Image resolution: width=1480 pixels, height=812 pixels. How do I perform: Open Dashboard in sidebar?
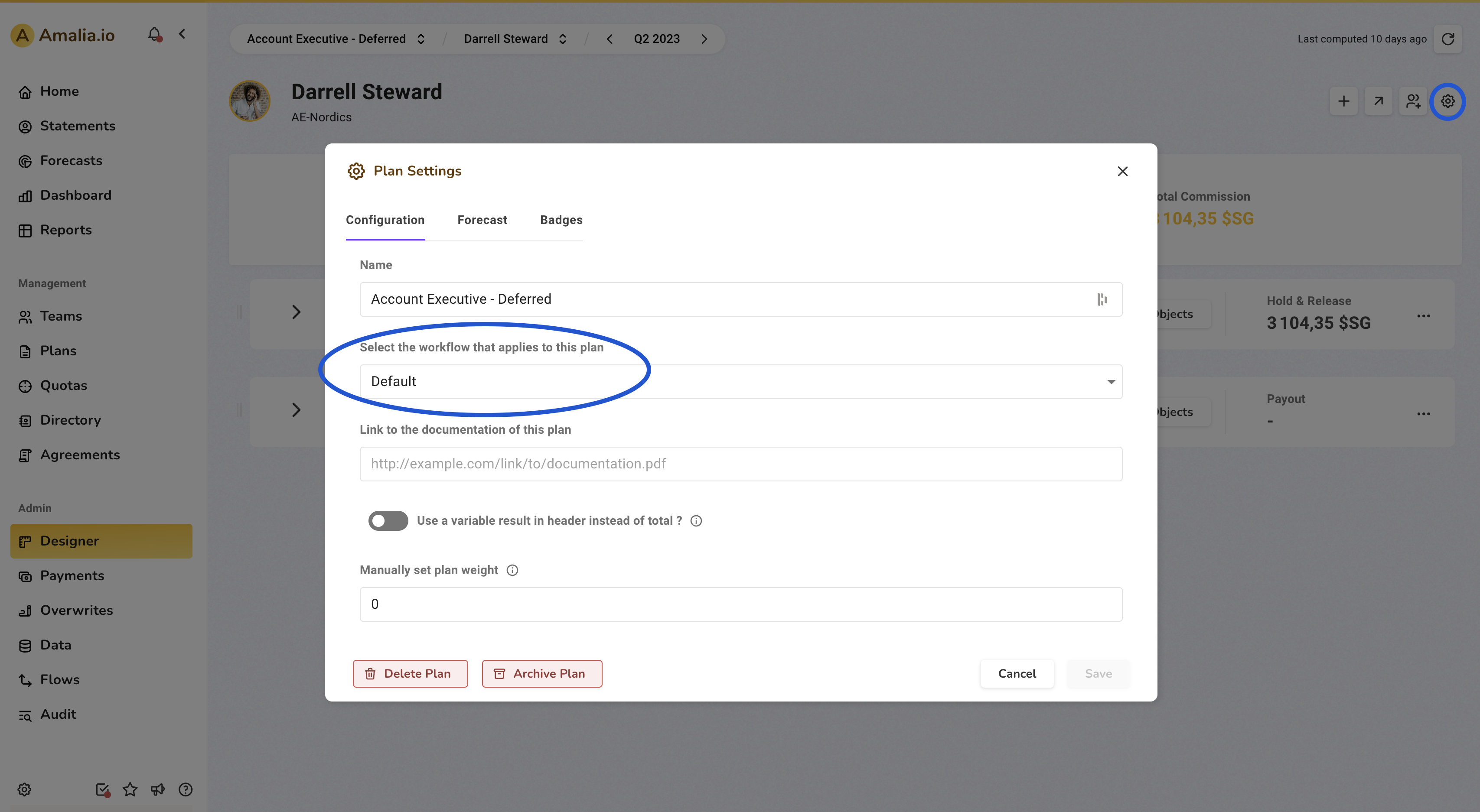[x=101, y=195]
